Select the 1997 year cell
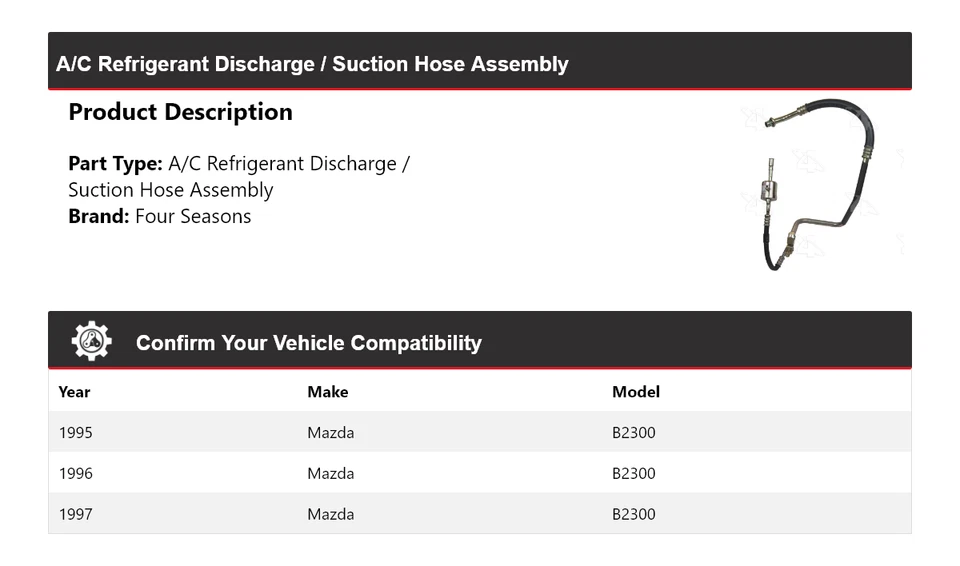Viewport: 960px width, 566px height. [75, 514]
